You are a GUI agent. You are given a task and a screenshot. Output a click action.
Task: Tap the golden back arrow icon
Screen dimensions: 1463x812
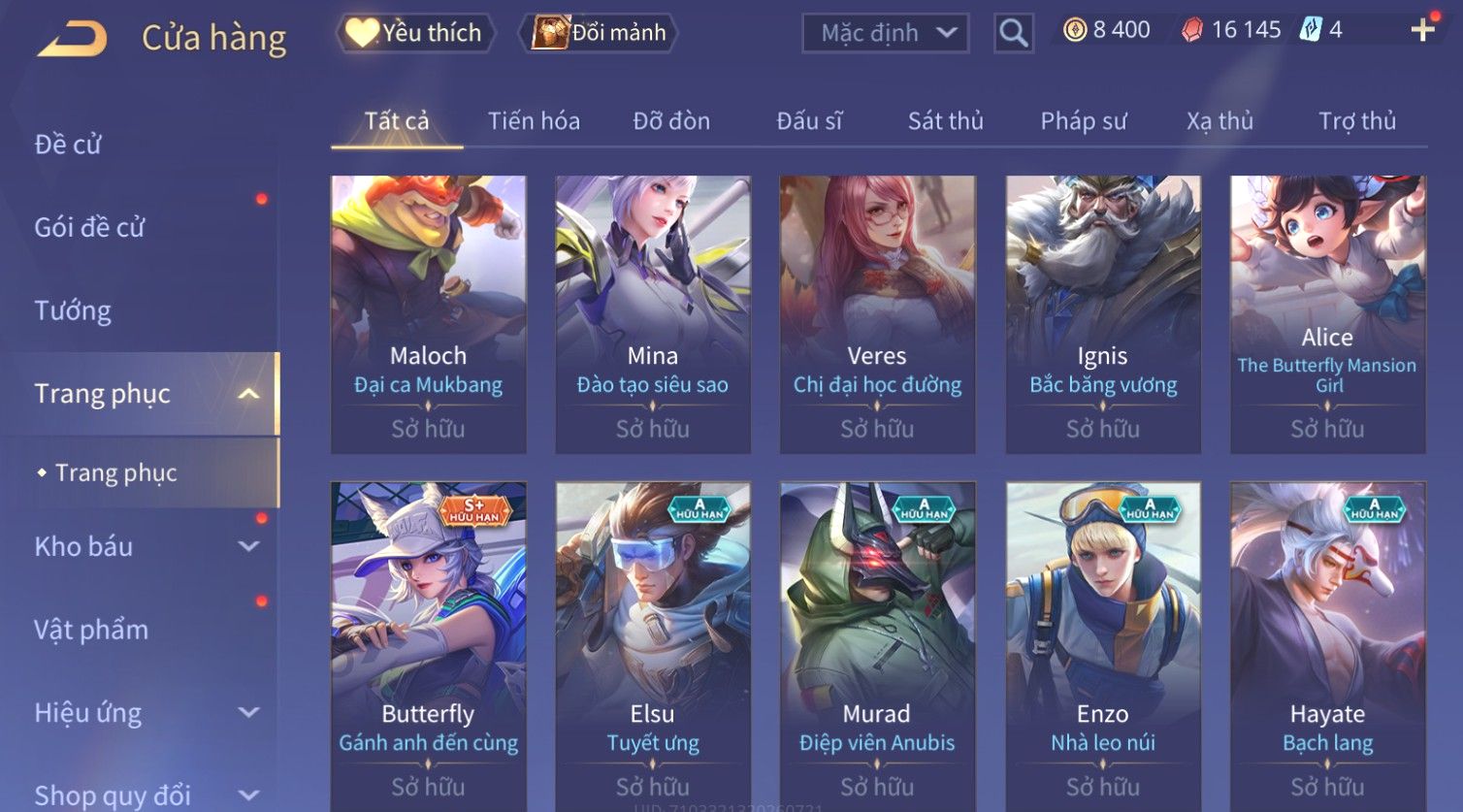coord(71,38)
